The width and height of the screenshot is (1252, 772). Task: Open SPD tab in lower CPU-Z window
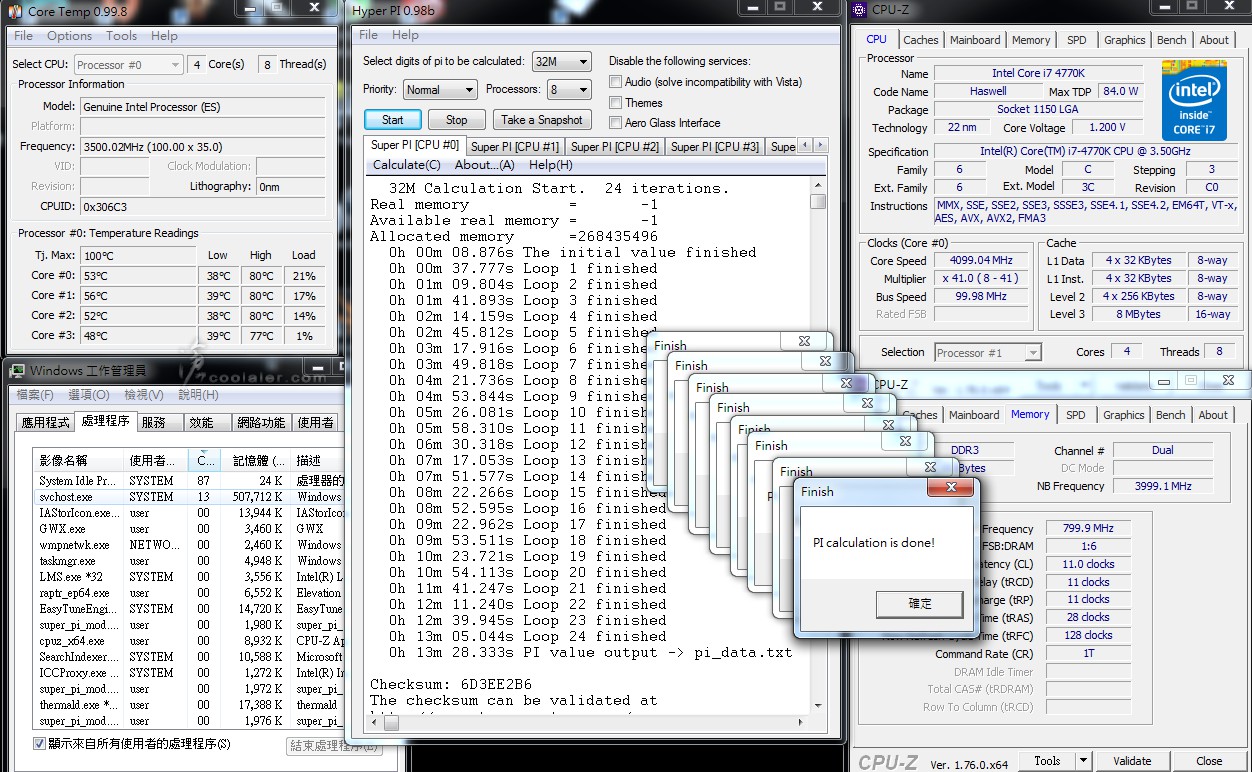pyautogui.click(x=1075, y=415)
